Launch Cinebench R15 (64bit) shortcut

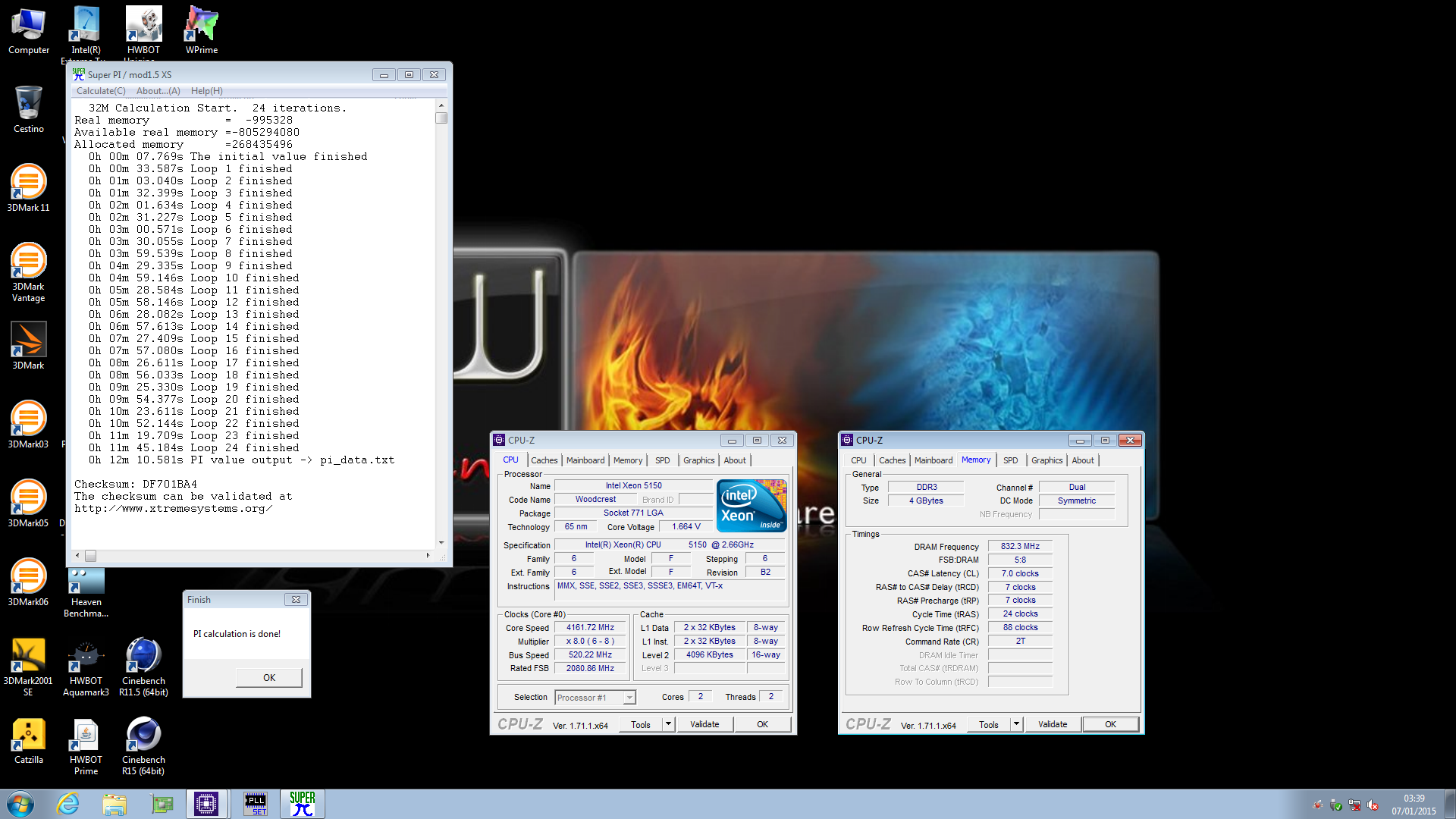click(143, 746)
